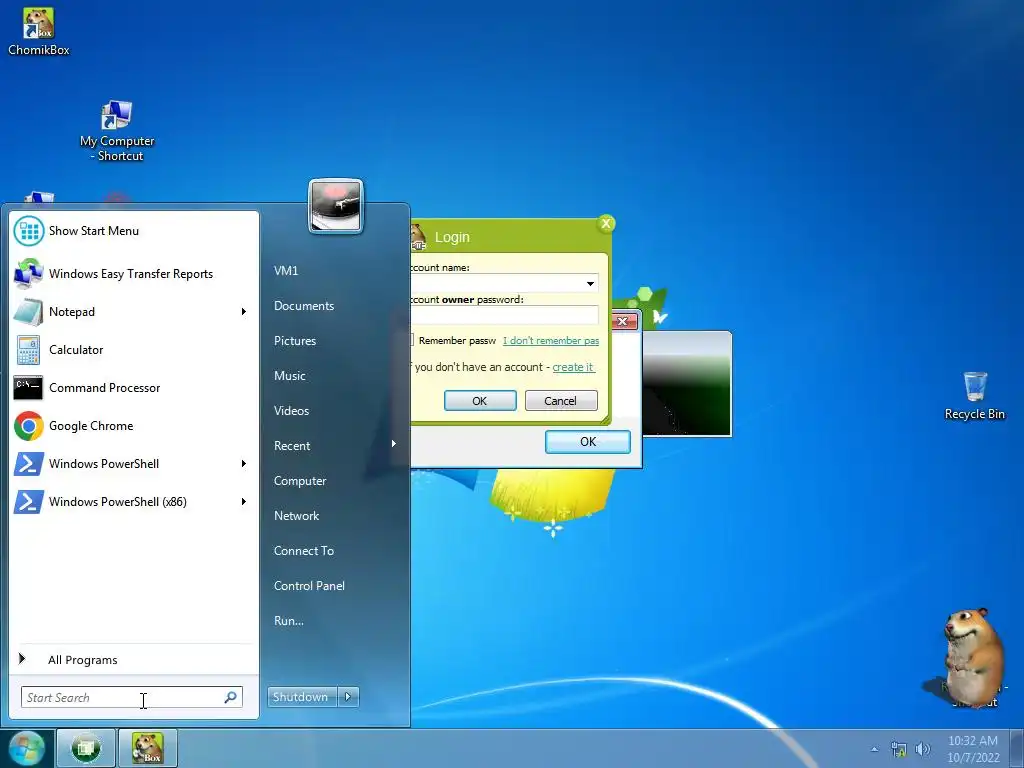This screenshot has width=1024, height=768.
Task: Click the magnifier icon in Start Search
Action: pos(231,697)
